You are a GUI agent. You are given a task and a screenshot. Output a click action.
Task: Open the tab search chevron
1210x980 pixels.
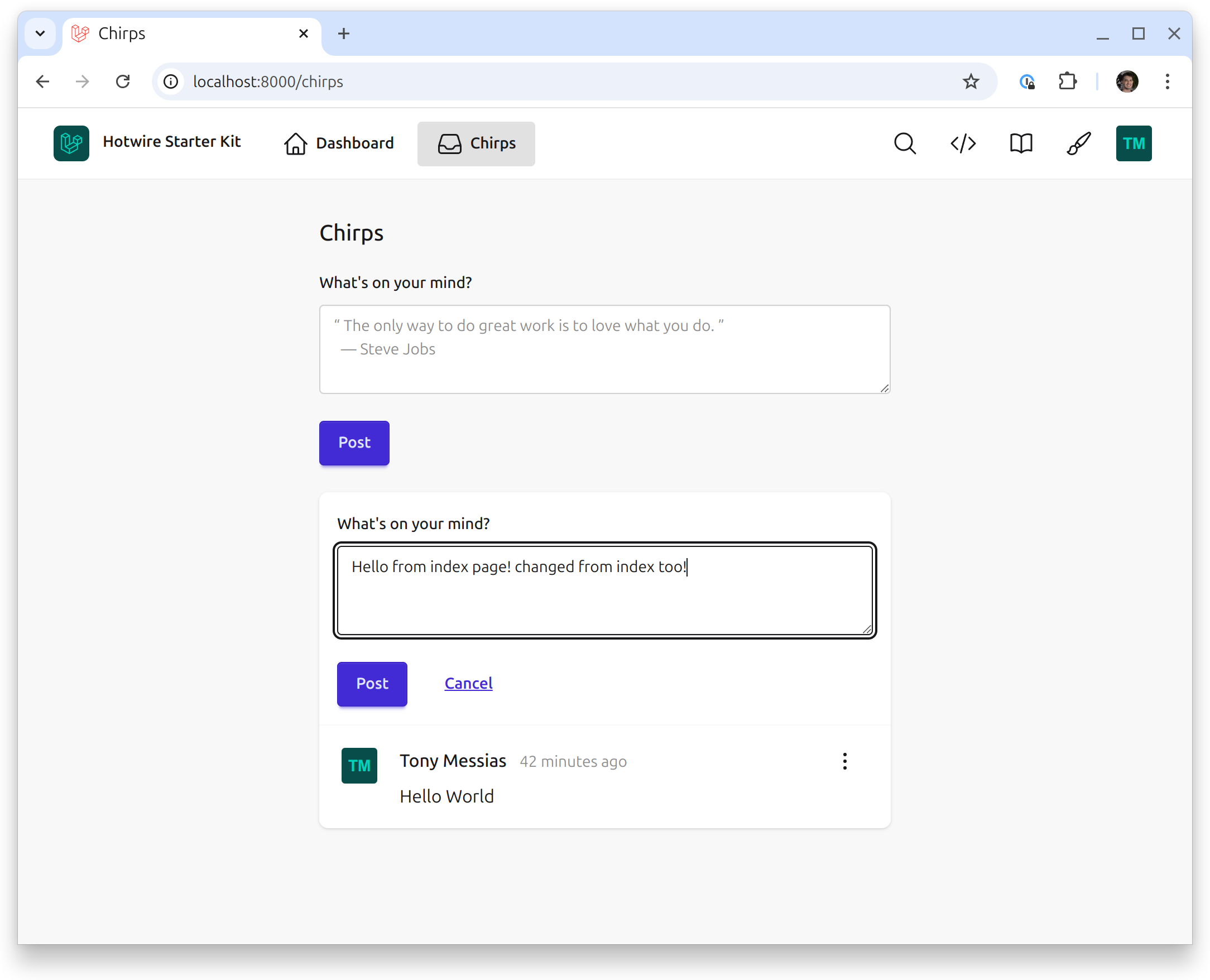(x=40, y=33)
